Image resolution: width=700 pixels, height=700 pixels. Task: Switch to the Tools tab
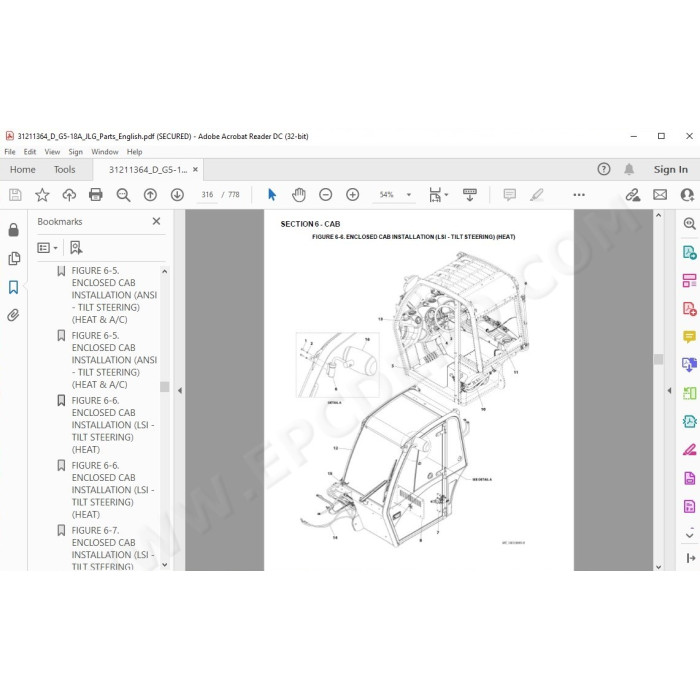click(x=64, y=170)
